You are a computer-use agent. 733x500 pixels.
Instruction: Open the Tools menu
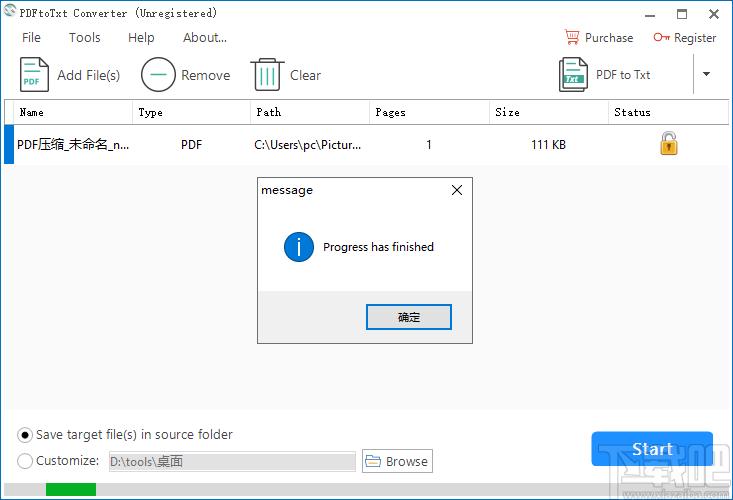85,37
